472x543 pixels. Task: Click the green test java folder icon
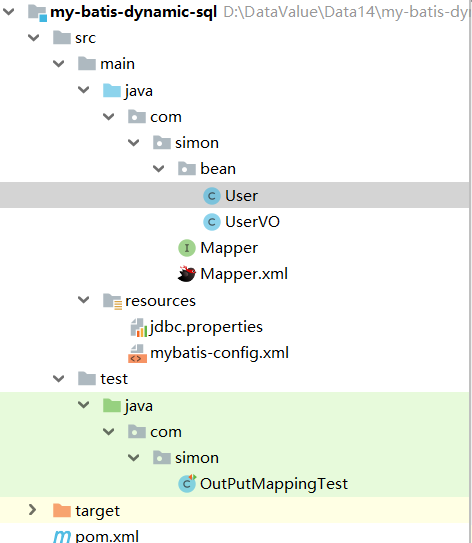tap(112, 405)
